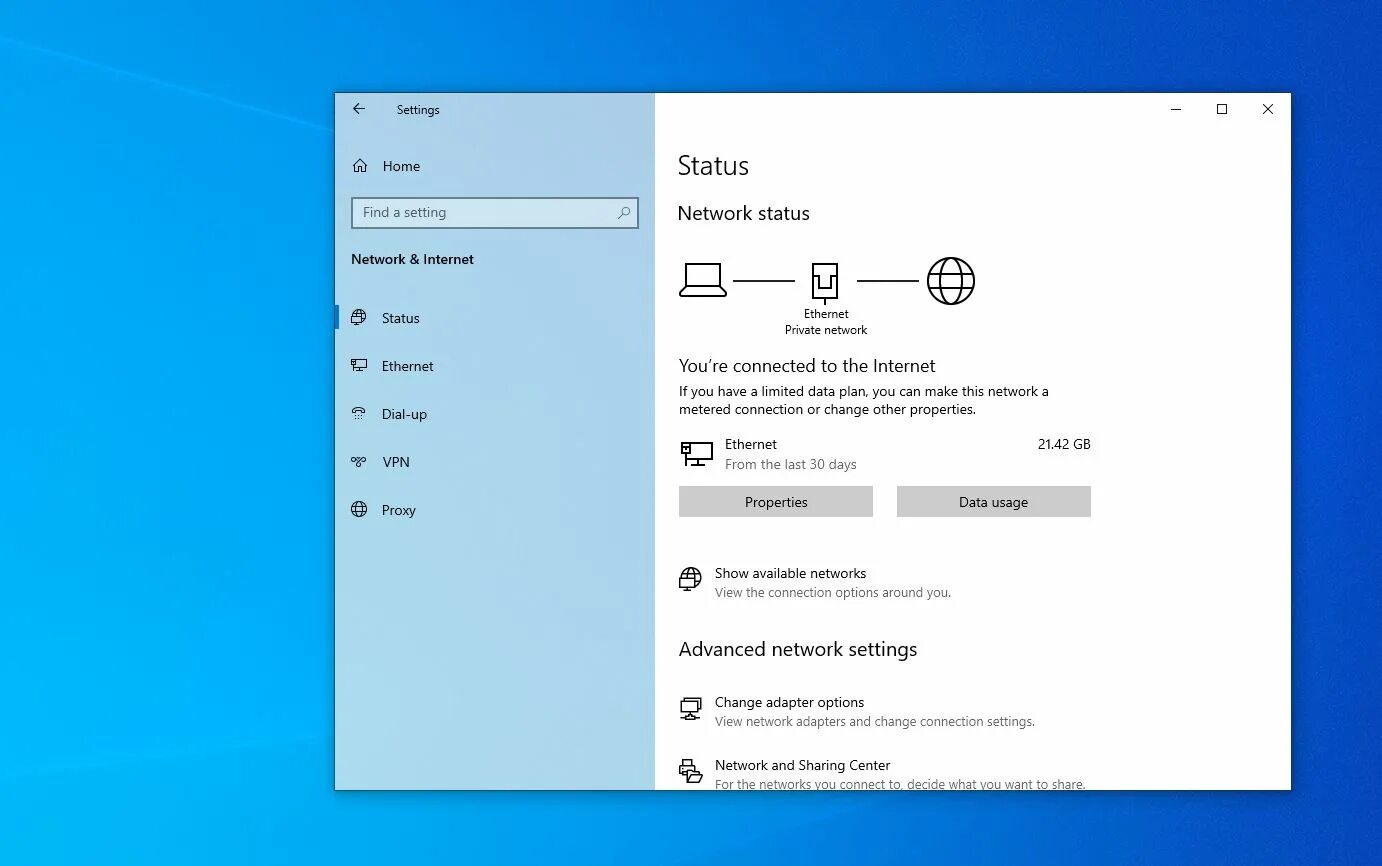Maximize the Settings window
The image size is (1382, 866).
coord(1222,109)
